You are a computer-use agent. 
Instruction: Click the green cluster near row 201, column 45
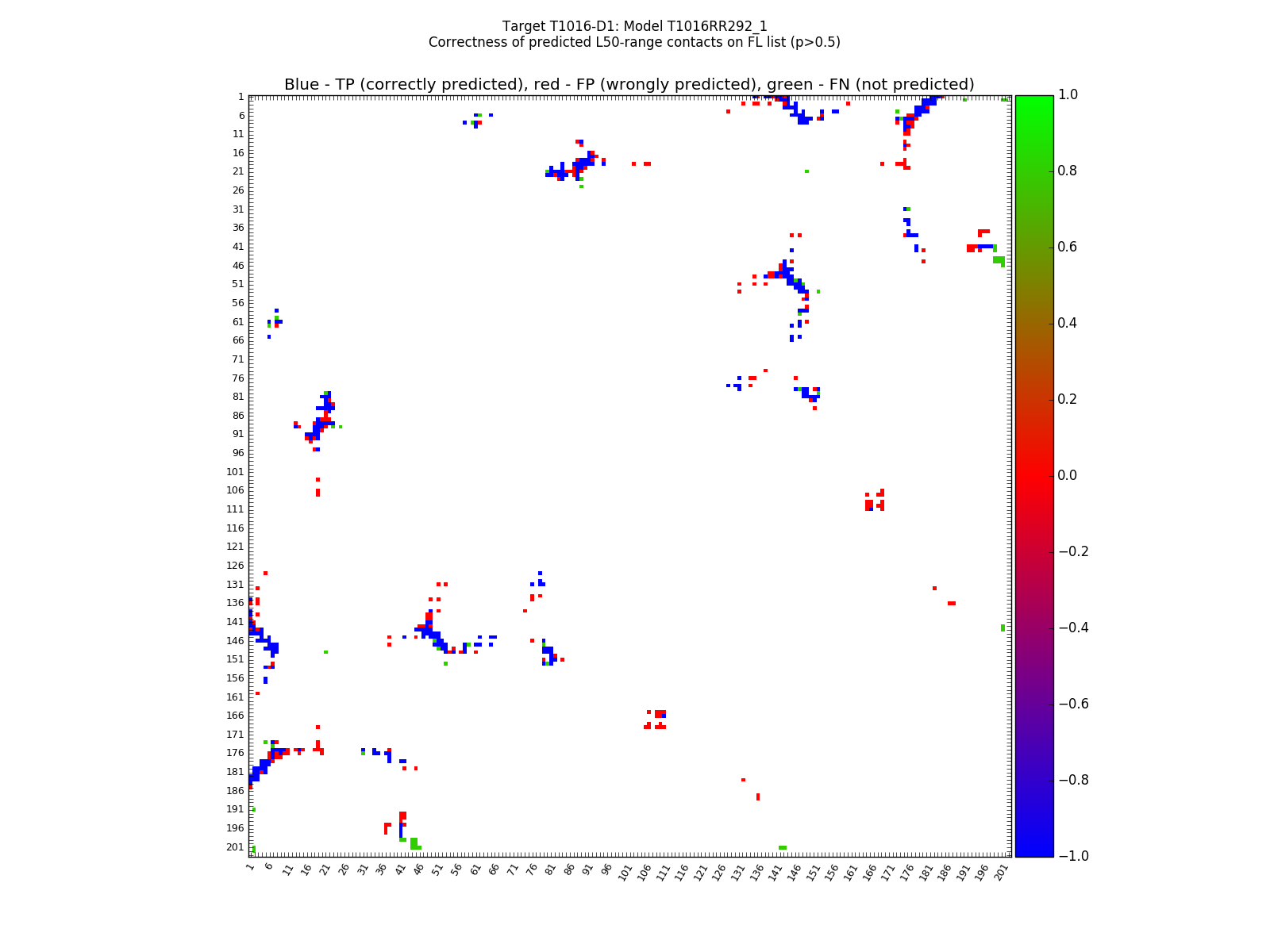[414, 844]
